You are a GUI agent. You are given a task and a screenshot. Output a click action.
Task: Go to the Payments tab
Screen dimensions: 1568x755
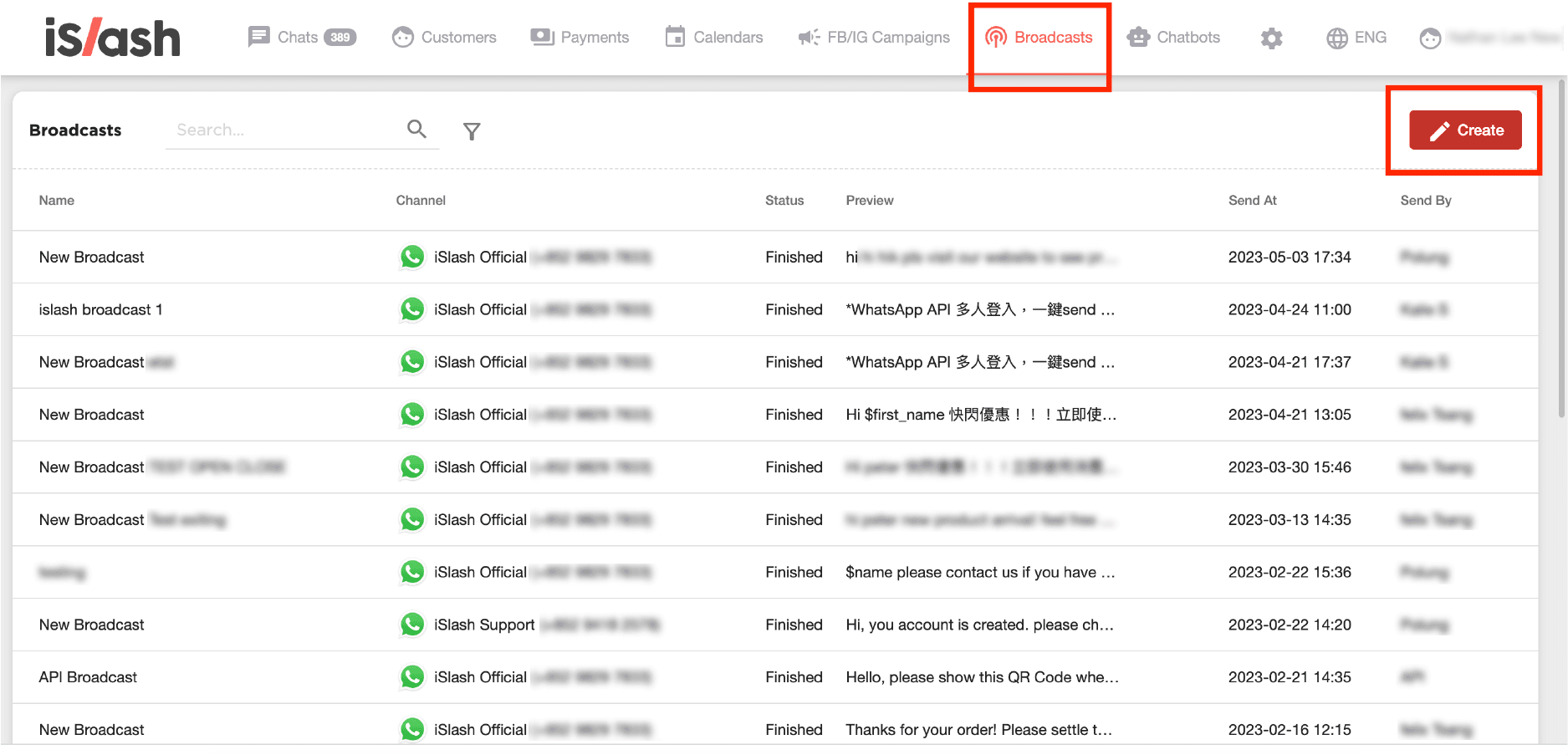pyautogui.click(x=580, y=38)
